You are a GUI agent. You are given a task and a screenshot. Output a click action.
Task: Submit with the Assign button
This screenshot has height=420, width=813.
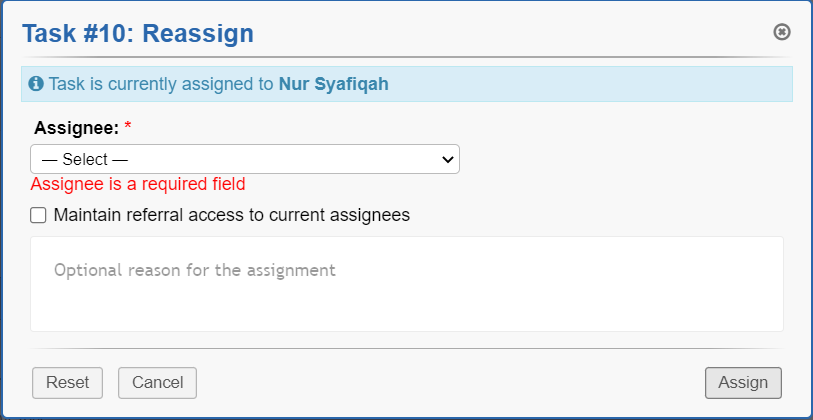(743, 382)
